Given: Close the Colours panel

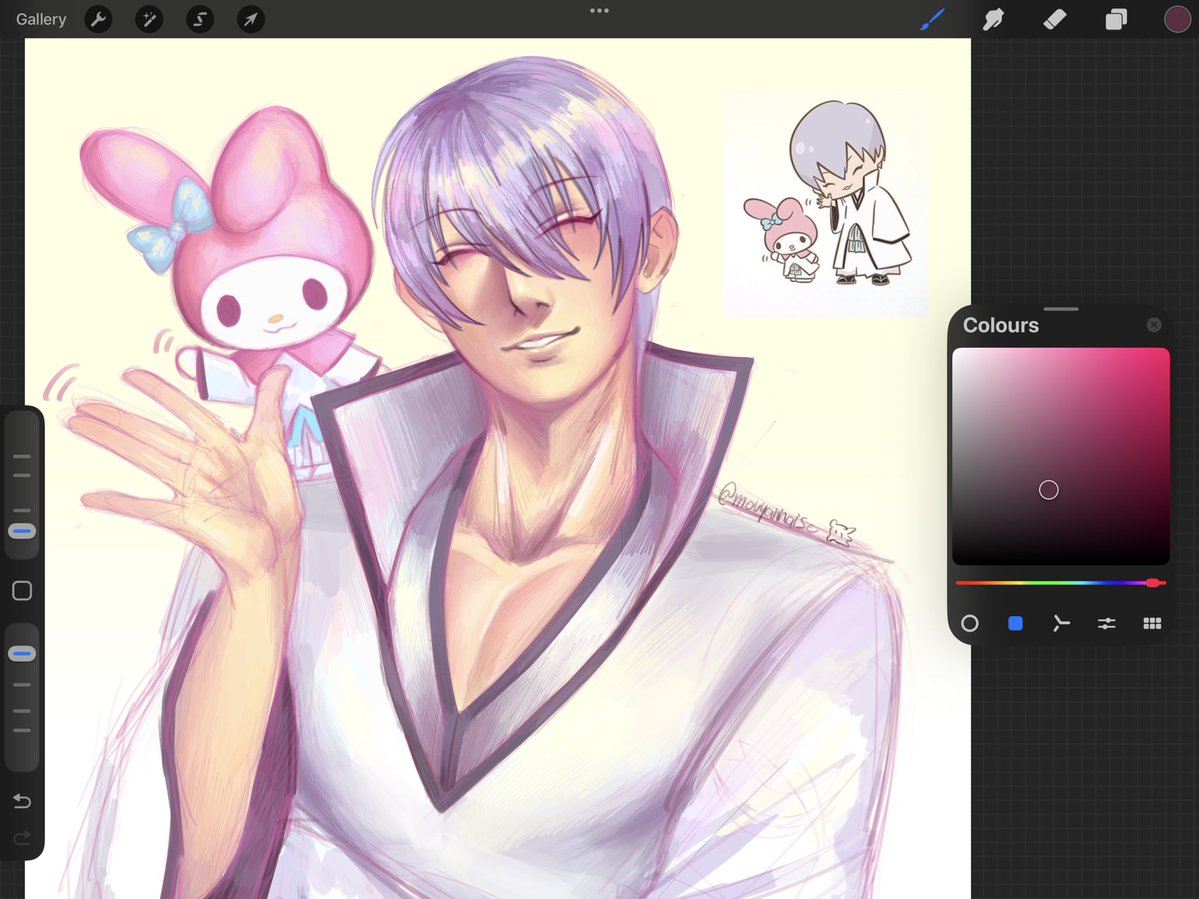Looking at the screenshot, I should (1154, 325).
